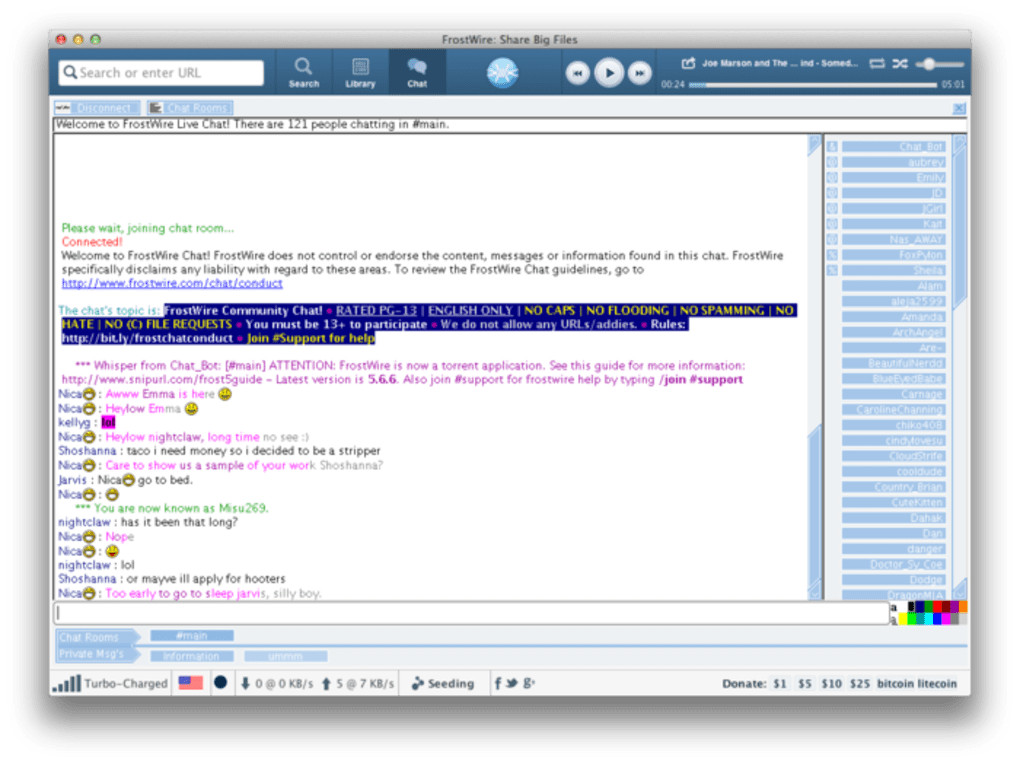1020x764 pixels.
Task: Open the Search tab in the toolbar
Action: (303, 72)
